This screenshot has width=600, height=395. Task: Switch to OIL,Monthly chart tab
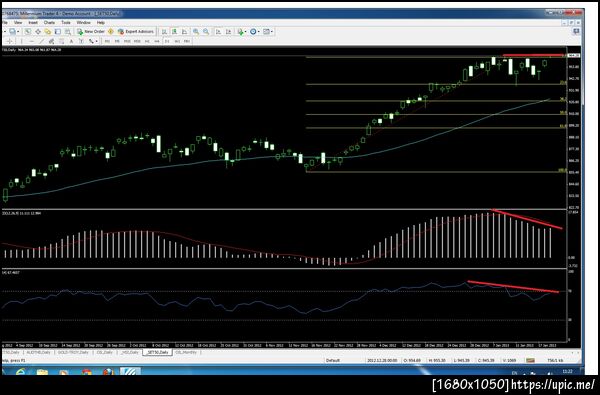click(186, 352)
